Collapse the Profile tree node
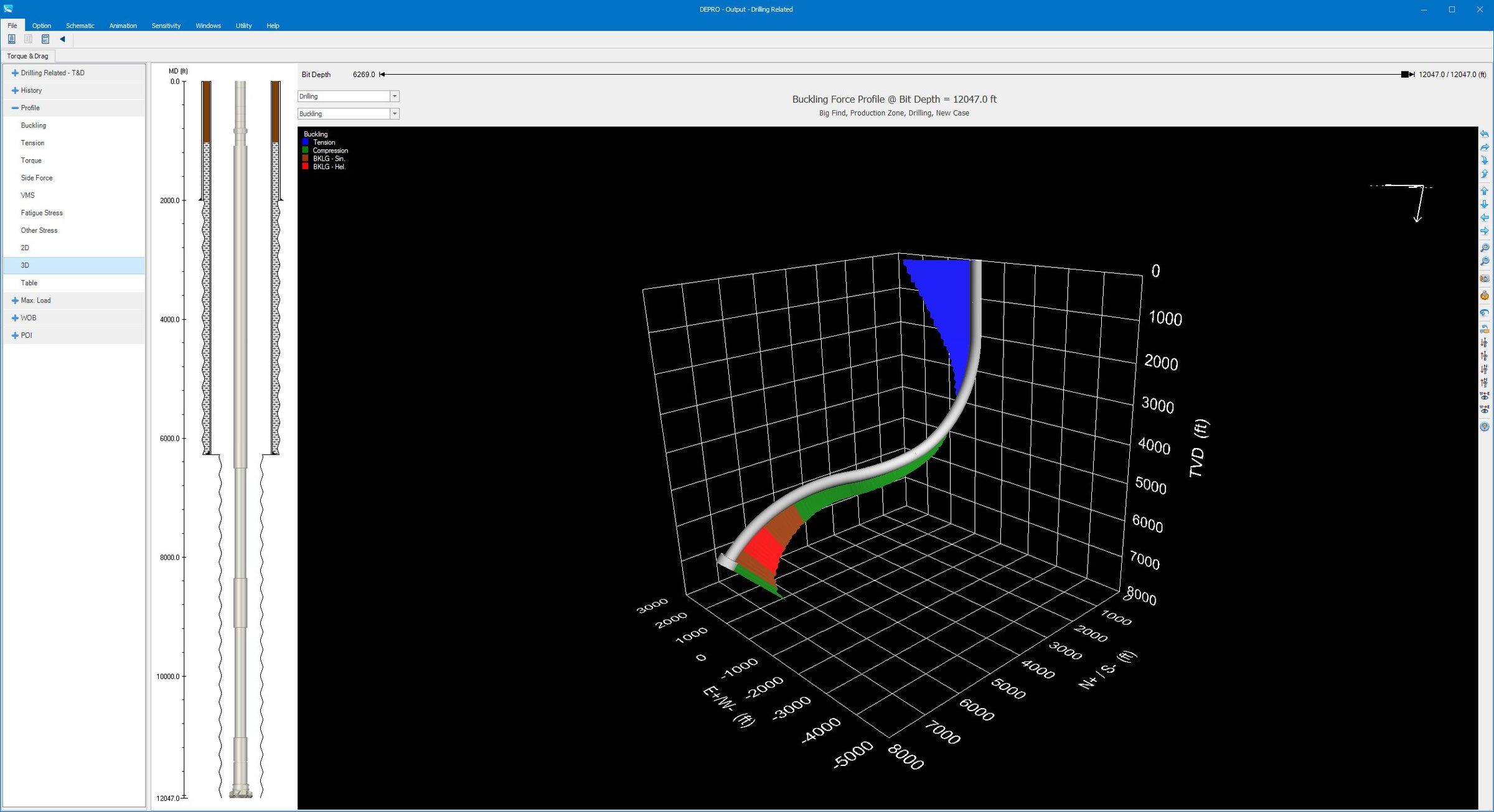 tap(15, 108)
